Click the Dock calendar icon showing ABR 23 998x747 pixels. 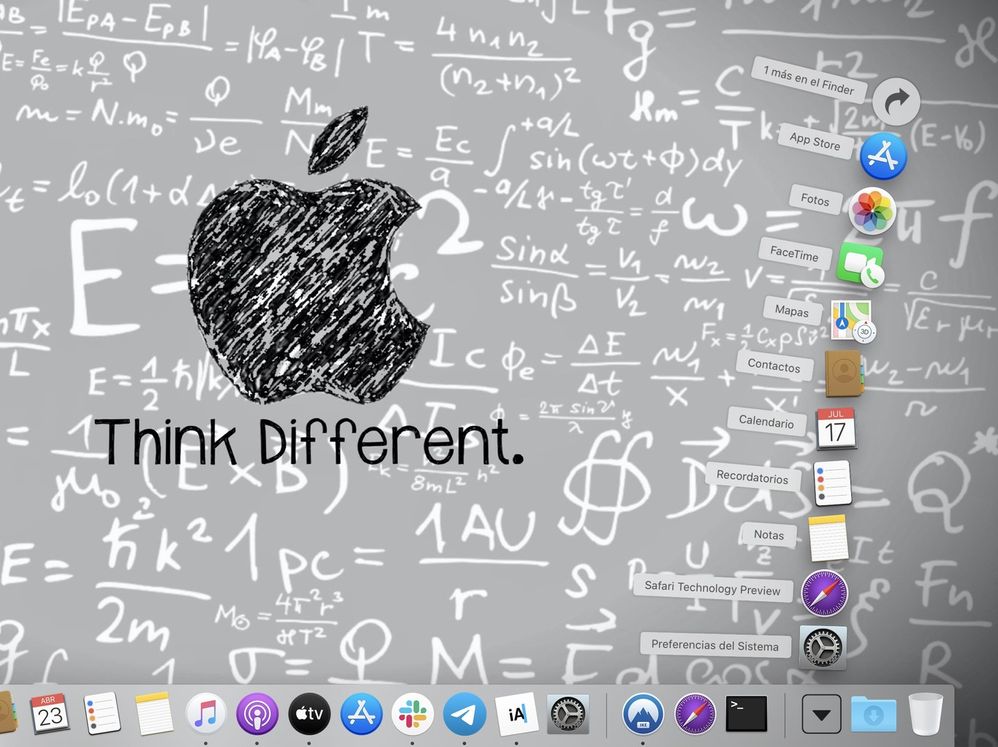(49, 714)
